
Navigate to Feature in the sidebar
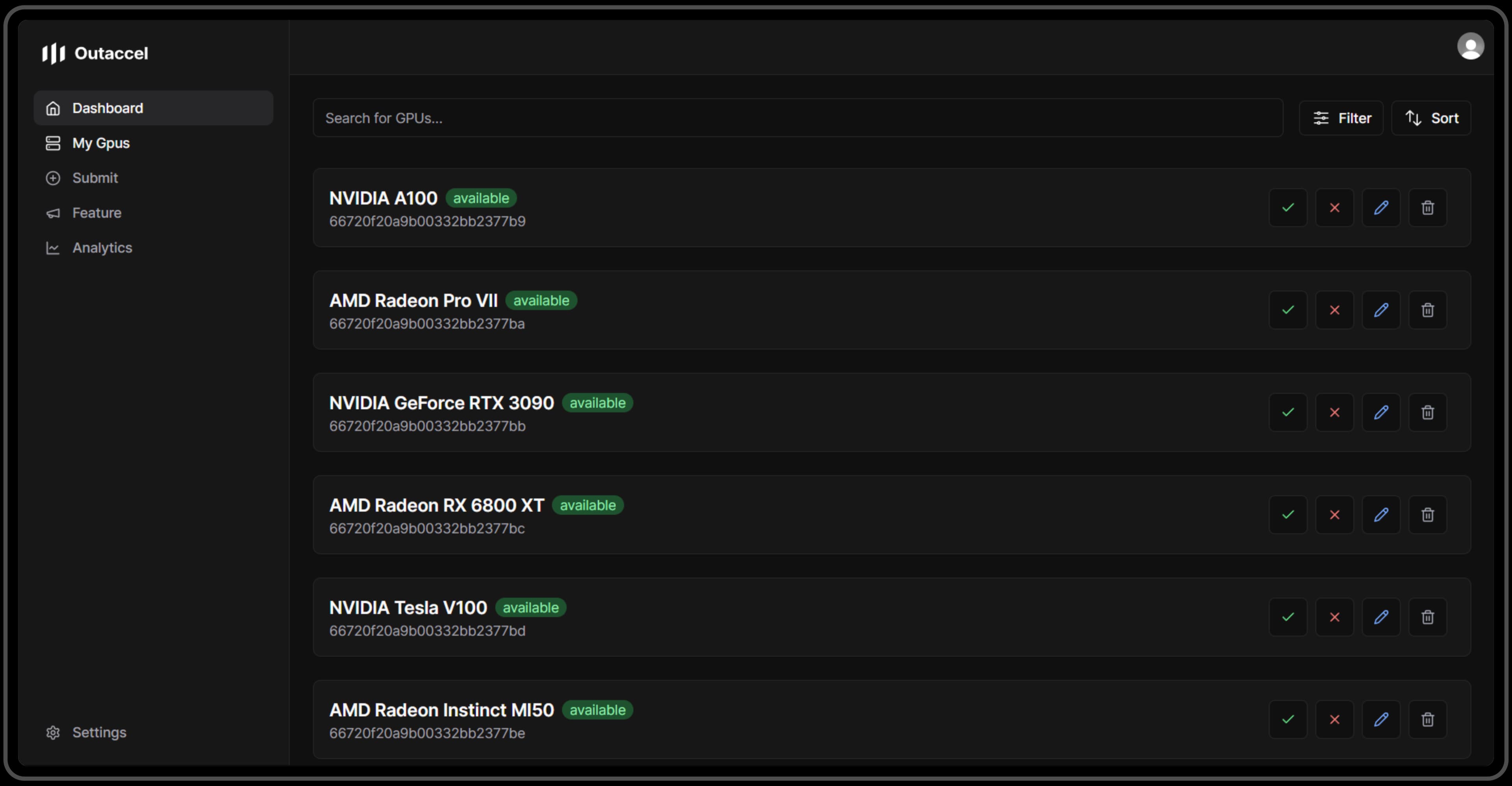tap(153, 213)
